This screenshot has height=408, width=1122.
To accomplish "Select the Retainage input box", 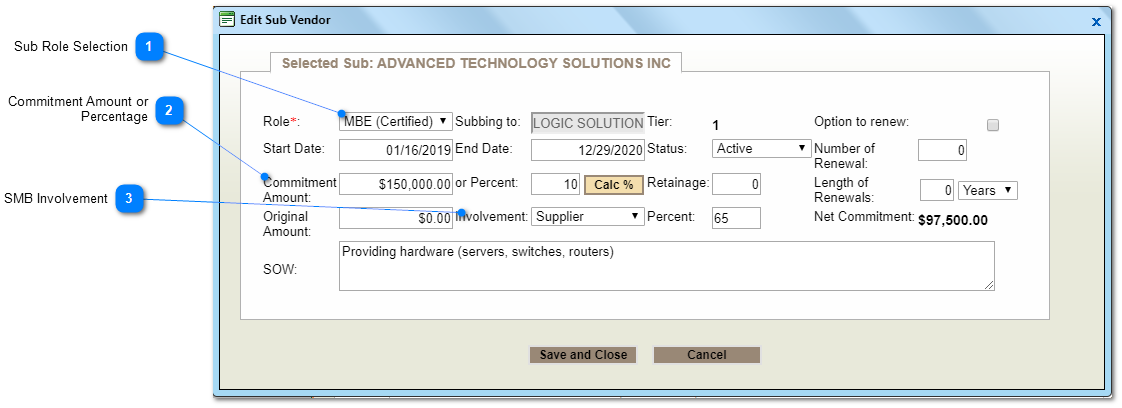I will point(736,184).
